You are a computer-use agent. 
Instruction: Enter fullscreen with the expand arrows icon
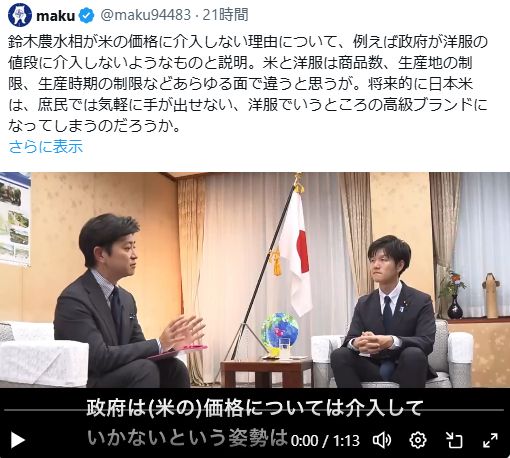pos(490,440)
